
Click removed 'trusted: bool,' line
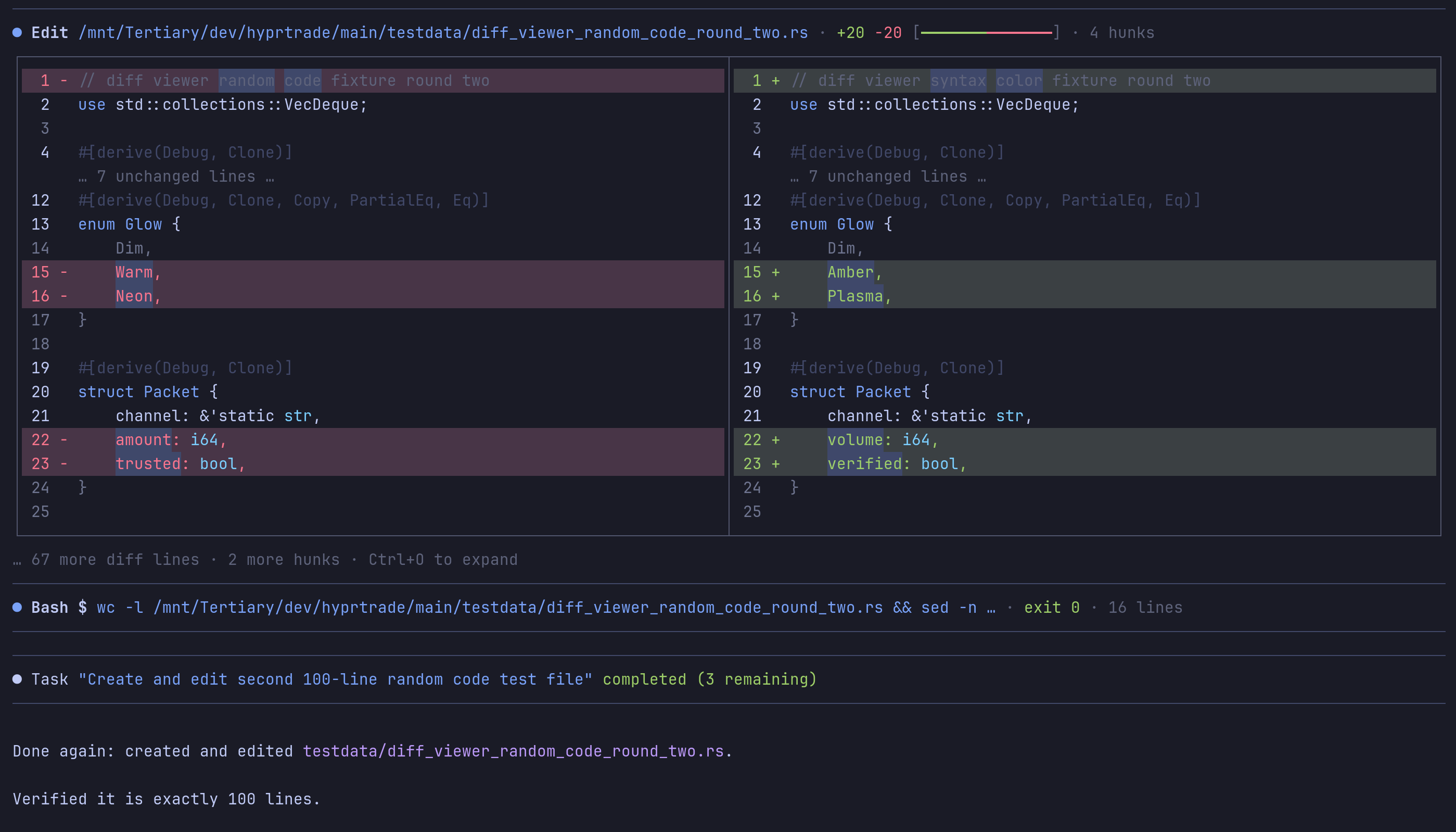point(373,463)
